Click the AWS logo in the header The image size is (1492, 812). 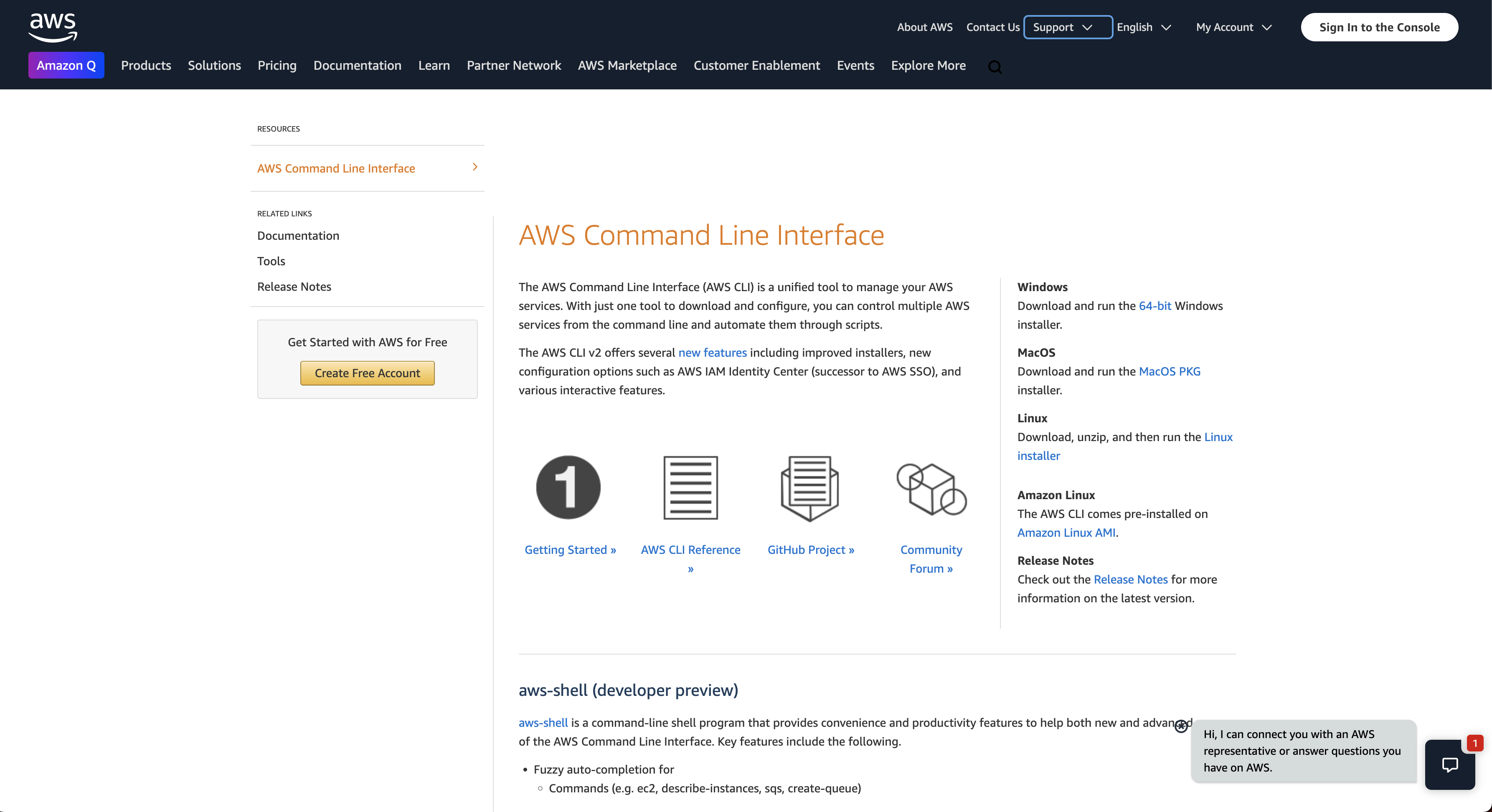click(53, 27)
